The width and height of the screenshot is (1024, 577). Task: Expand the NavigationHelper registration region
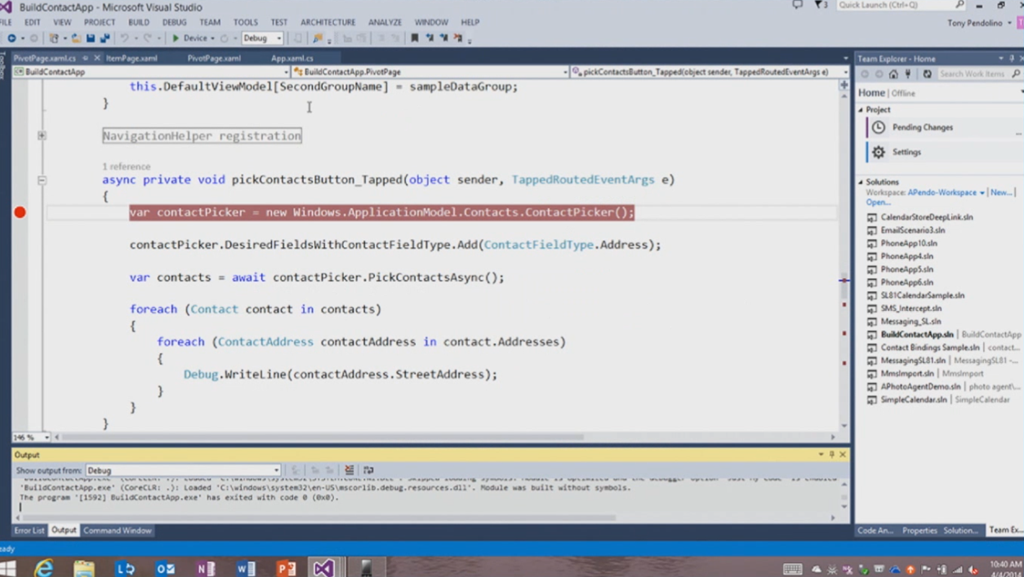[x=42, y=136]
